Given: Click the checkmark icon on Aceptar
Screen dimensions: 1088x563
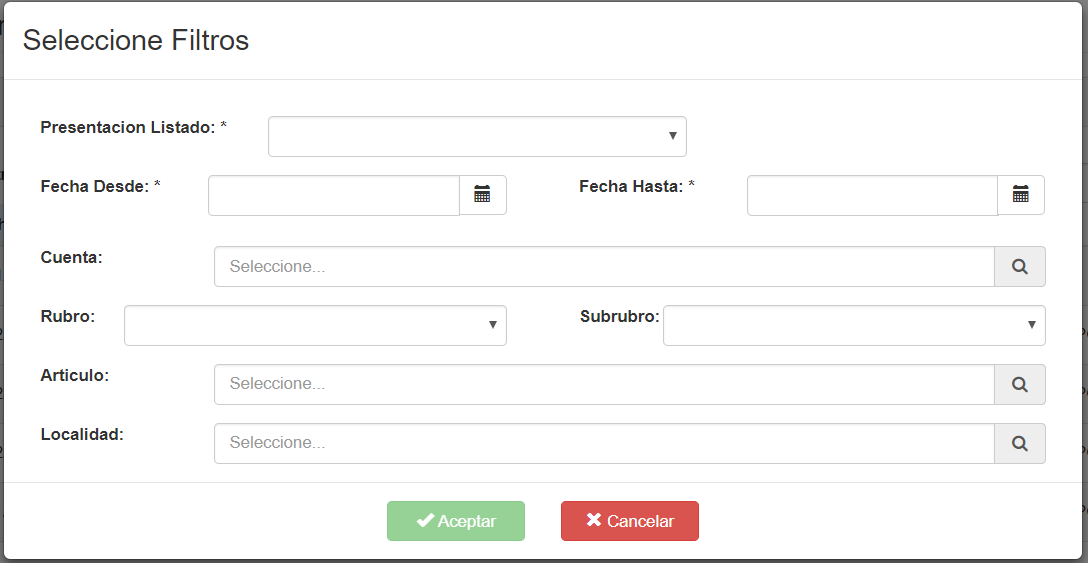Looking at the screenshot, I should click(425, 521).
